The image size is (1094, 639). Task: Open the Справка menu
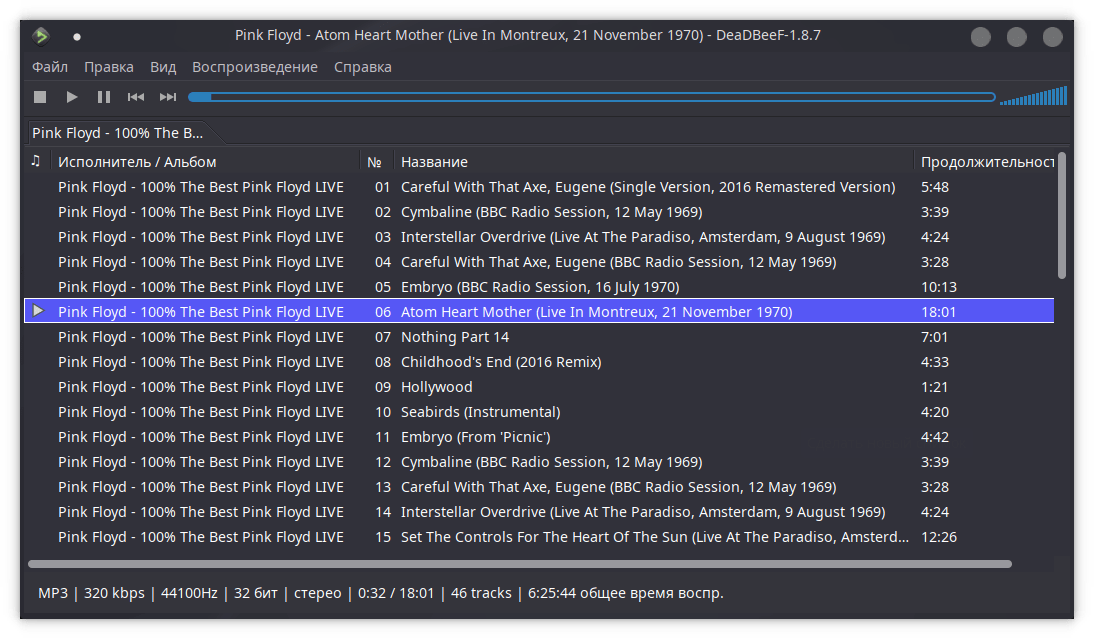click(x=363, y=67)
